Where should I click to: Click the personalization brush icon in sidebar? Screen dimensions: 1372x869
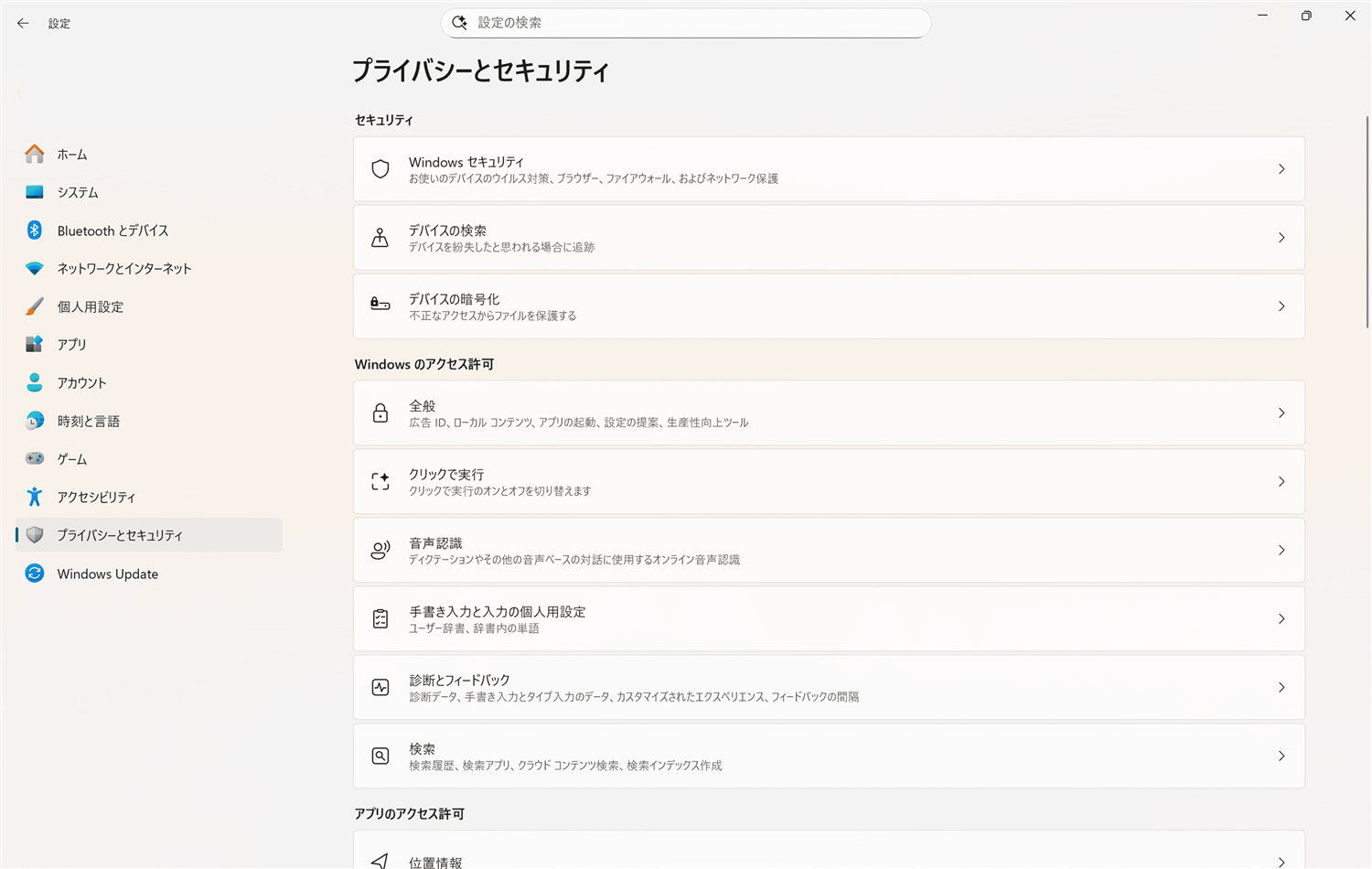click(35, 306)
